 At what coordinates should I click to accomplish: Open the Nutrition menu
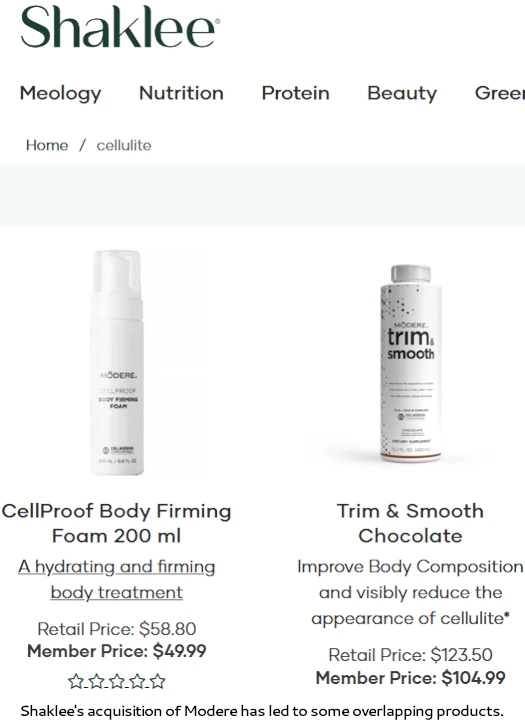(181, 93)
